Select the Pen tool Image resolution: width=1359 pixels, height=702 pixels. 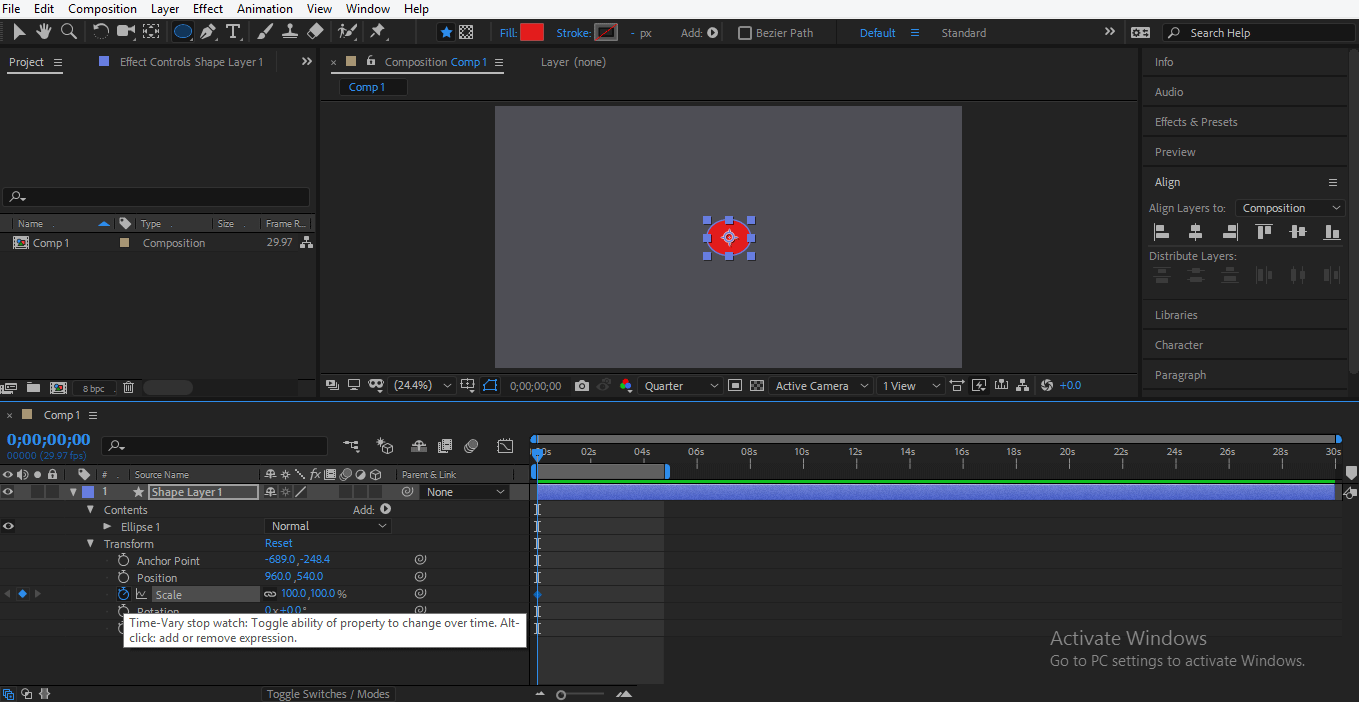[x=208, y=32]
